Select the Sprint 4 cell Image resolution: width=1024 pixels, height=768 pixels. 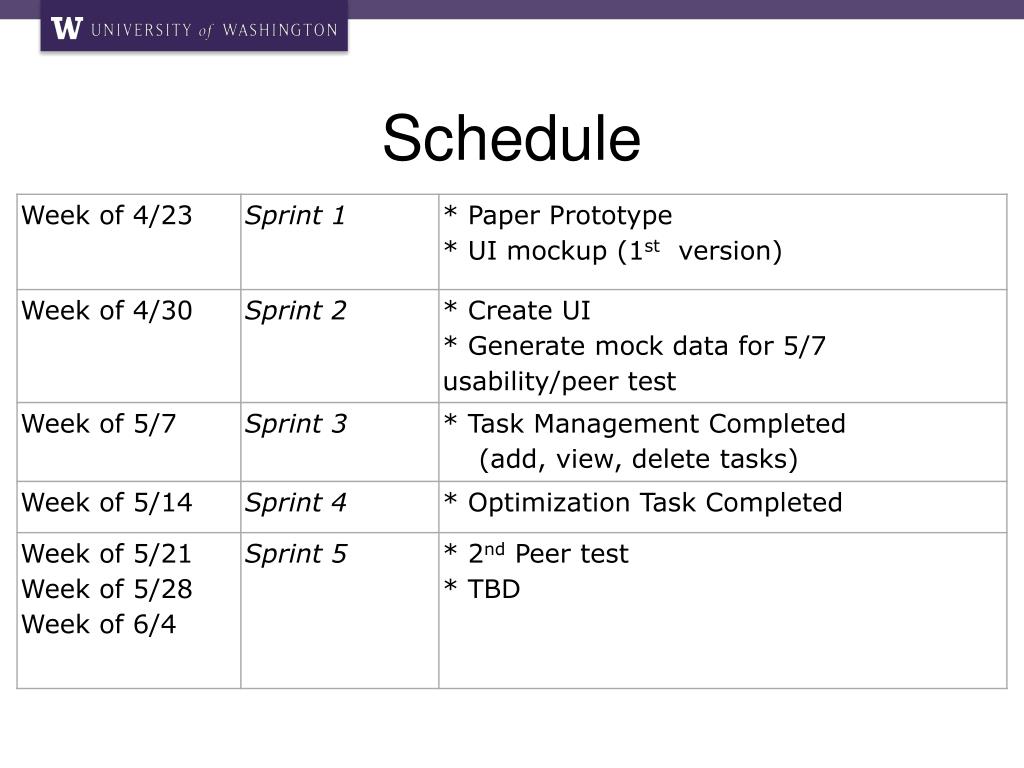point(296,503)
